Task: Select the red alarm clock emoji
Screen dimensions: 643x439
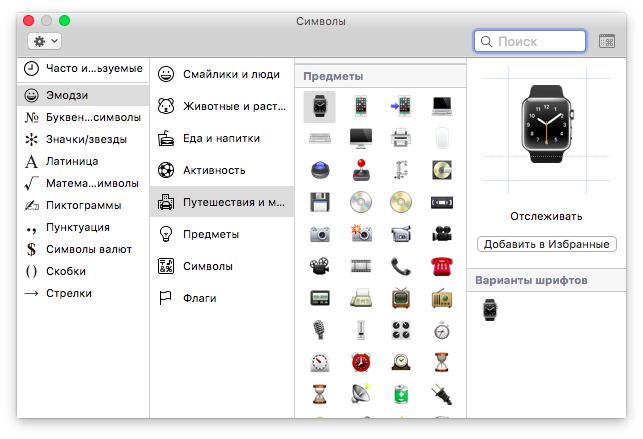Action: pyautogui.click(x=361, y=362)
